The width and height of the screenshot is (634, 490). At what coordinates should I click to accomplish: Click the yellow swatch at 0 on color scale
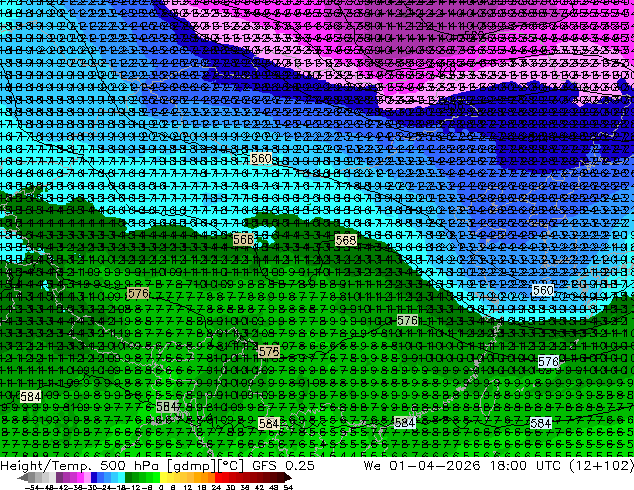pyautogui.click(x=163, y=478)
